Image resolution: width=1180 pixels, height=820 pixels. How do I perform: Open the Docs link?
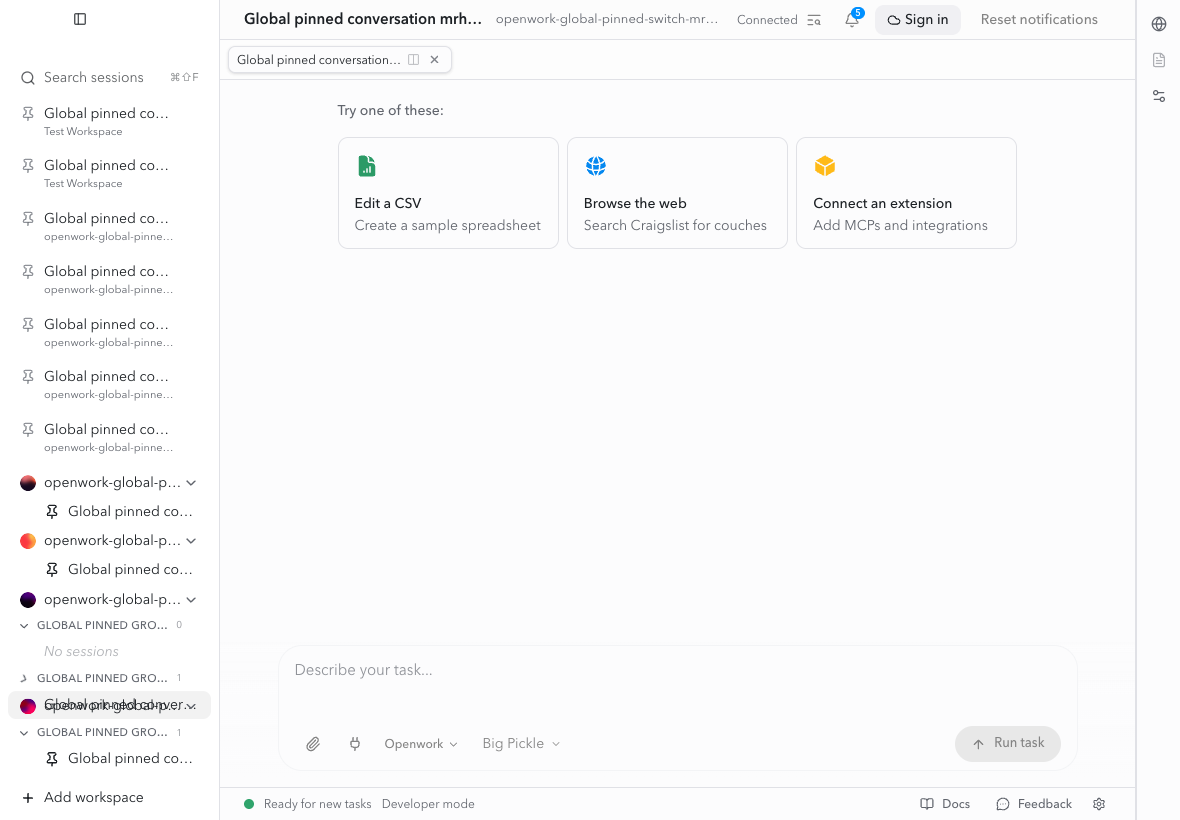945,804
